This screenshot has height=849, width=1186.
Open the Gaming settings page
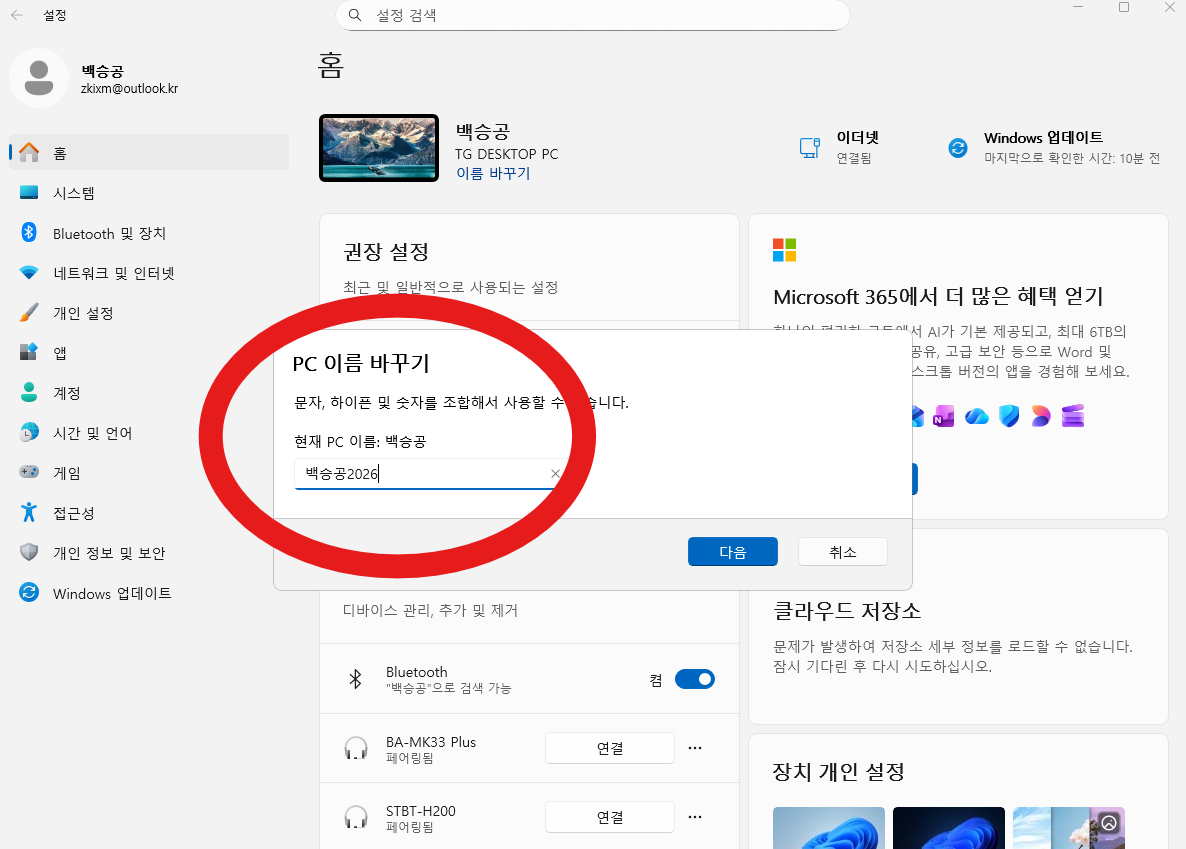pos(67,473)
